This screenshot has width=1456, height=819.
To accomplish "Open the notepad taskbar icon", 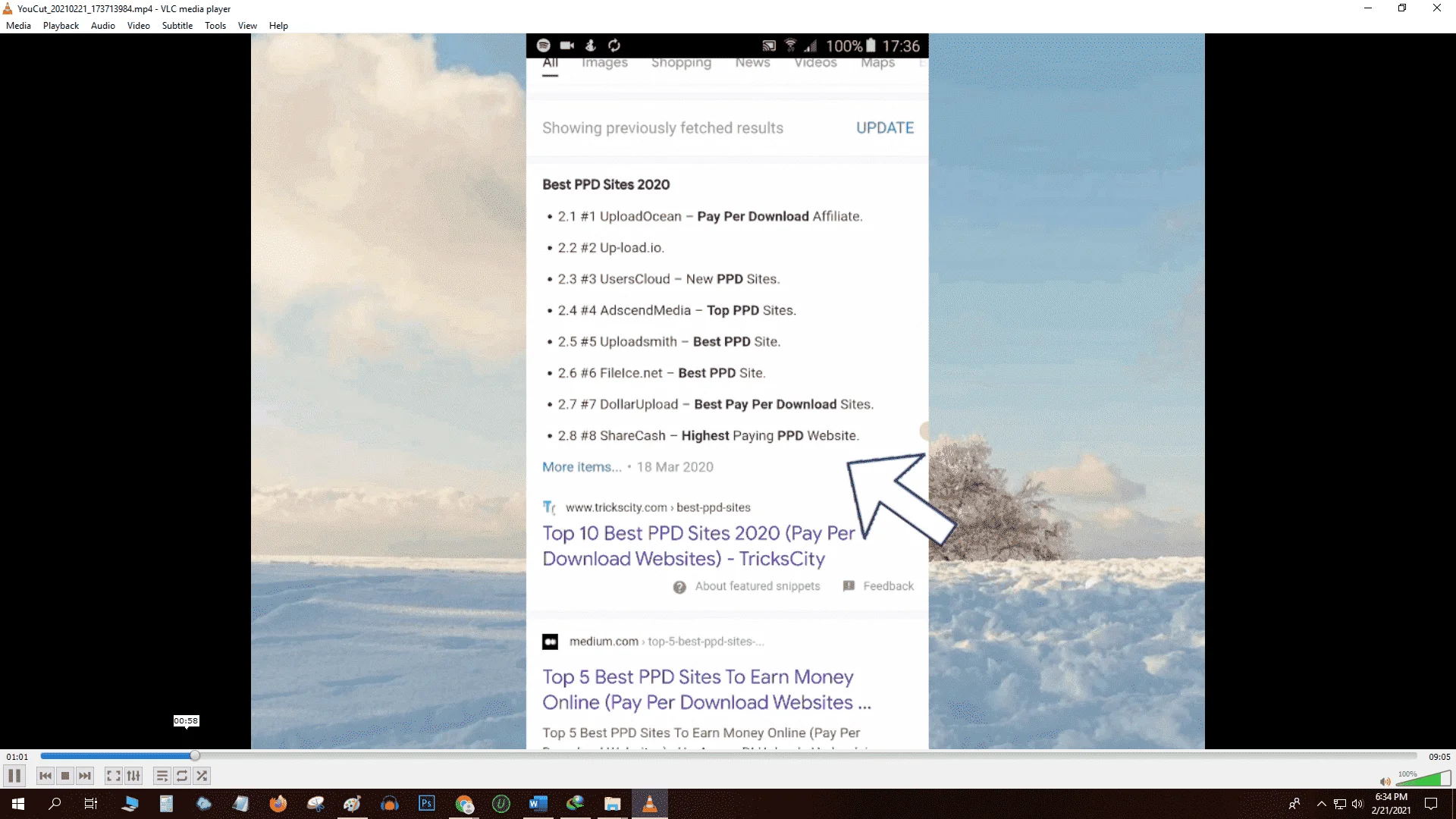I will tap(241, 804).
